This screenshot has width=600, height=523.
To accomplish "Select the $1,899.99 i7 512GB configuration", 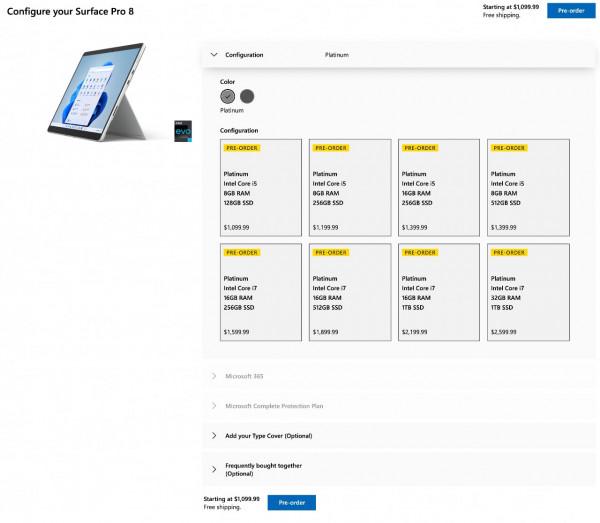I will coord(349,292).
